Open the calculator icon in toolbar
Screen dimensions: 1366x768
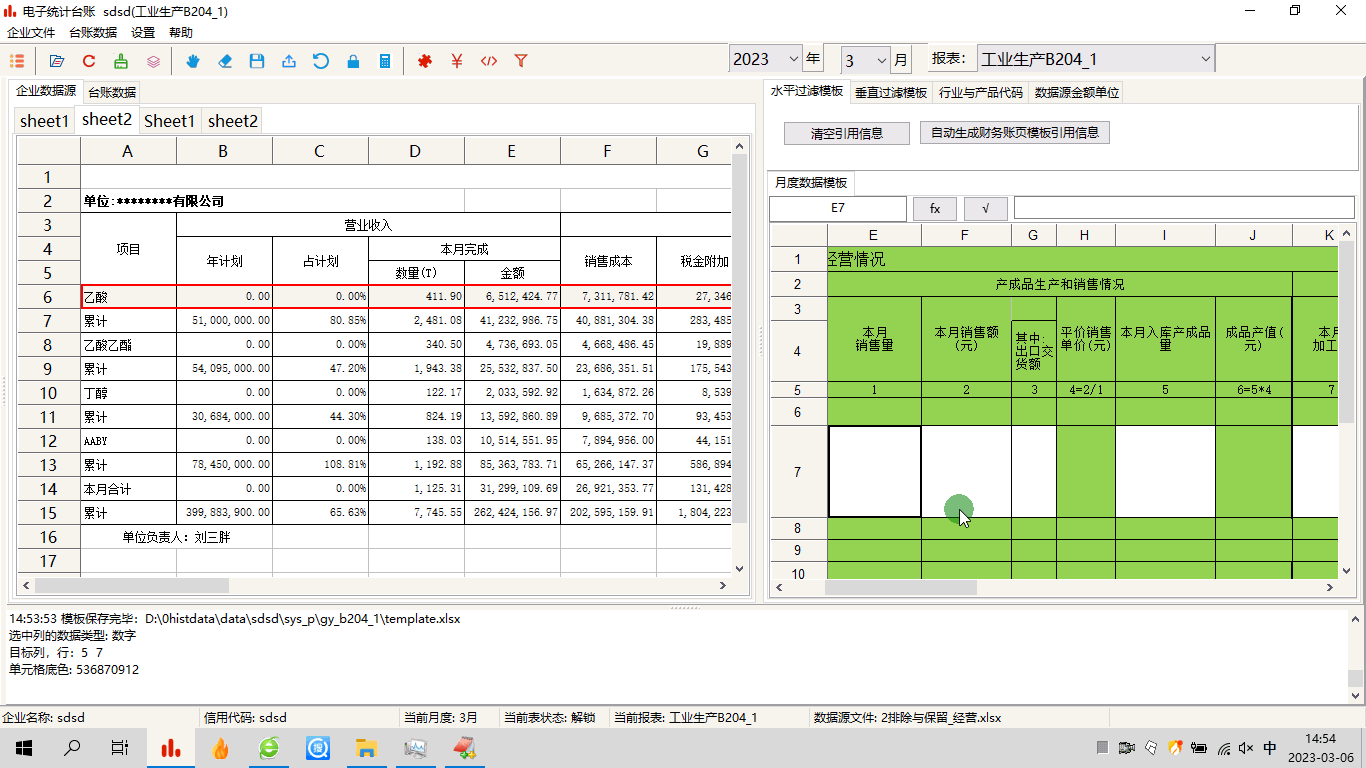pyautogui.click(x=385, y=61)
